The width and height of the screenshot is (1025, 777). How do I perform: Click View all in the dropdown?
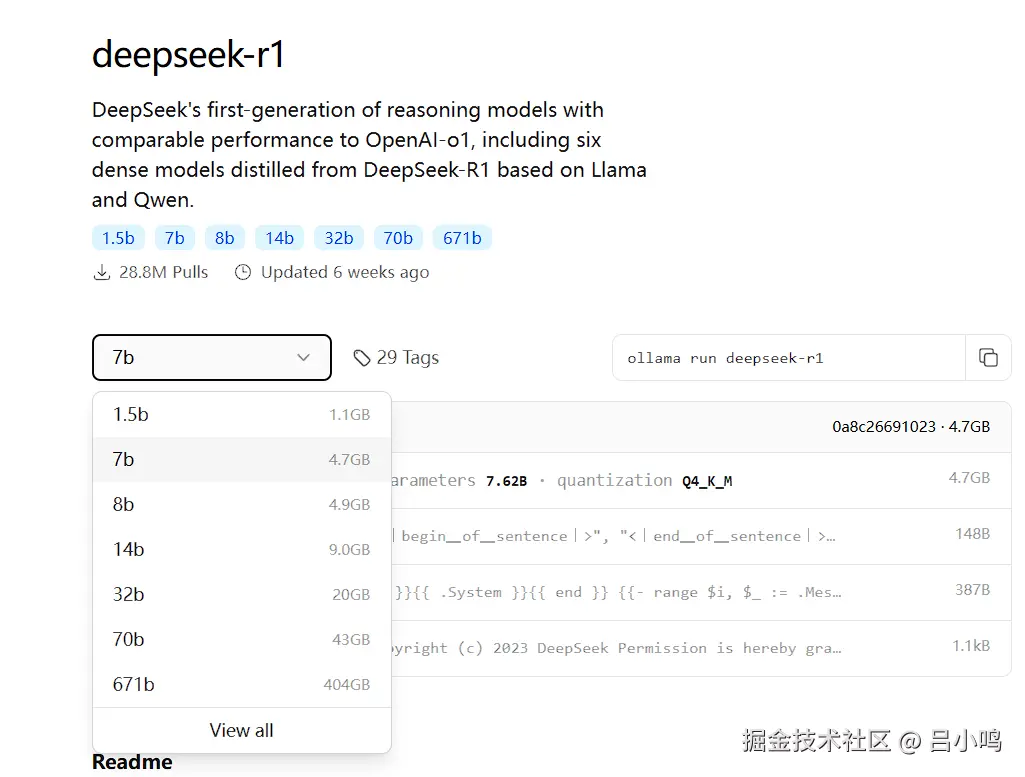pos(241,730)
